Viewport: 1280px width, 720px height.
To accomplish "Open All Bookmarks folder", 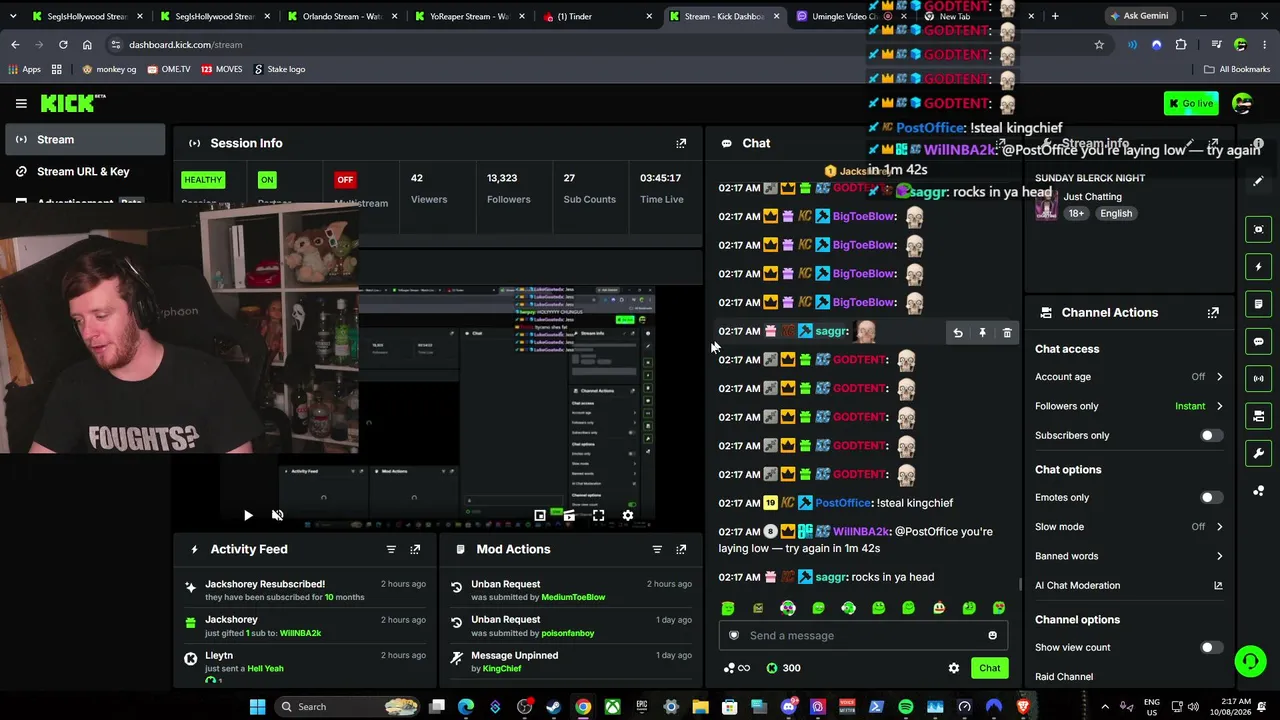I will coord(1237,69).
